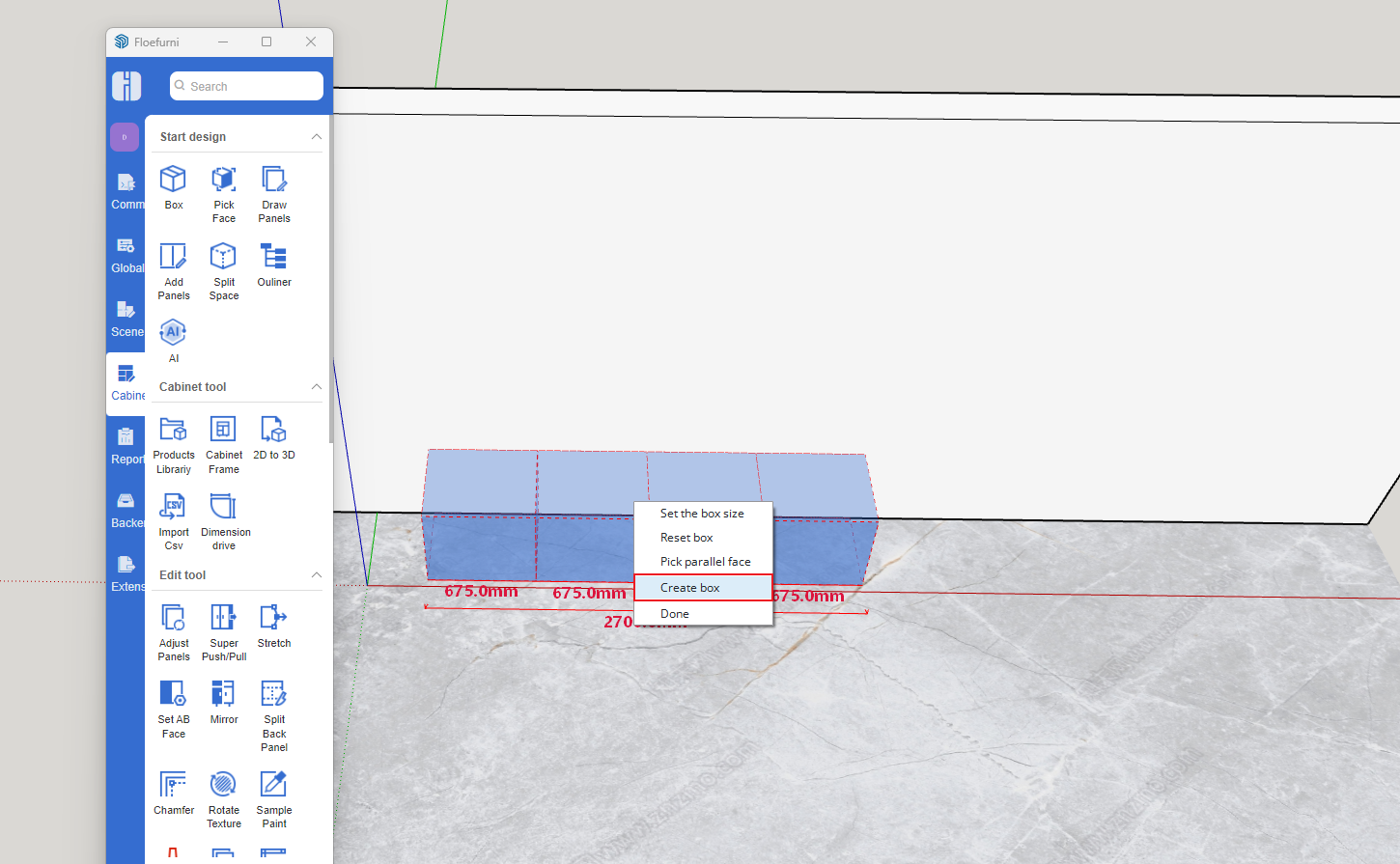The image size is (1400, 864).
Task: Select the Split Space tool
Action: click(x=224, y=258)
